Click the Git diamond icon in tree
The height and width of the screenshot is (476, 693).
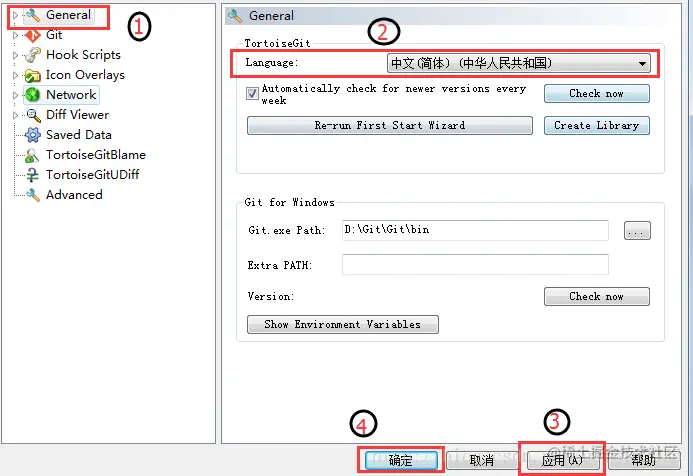[x=33, y=35]
